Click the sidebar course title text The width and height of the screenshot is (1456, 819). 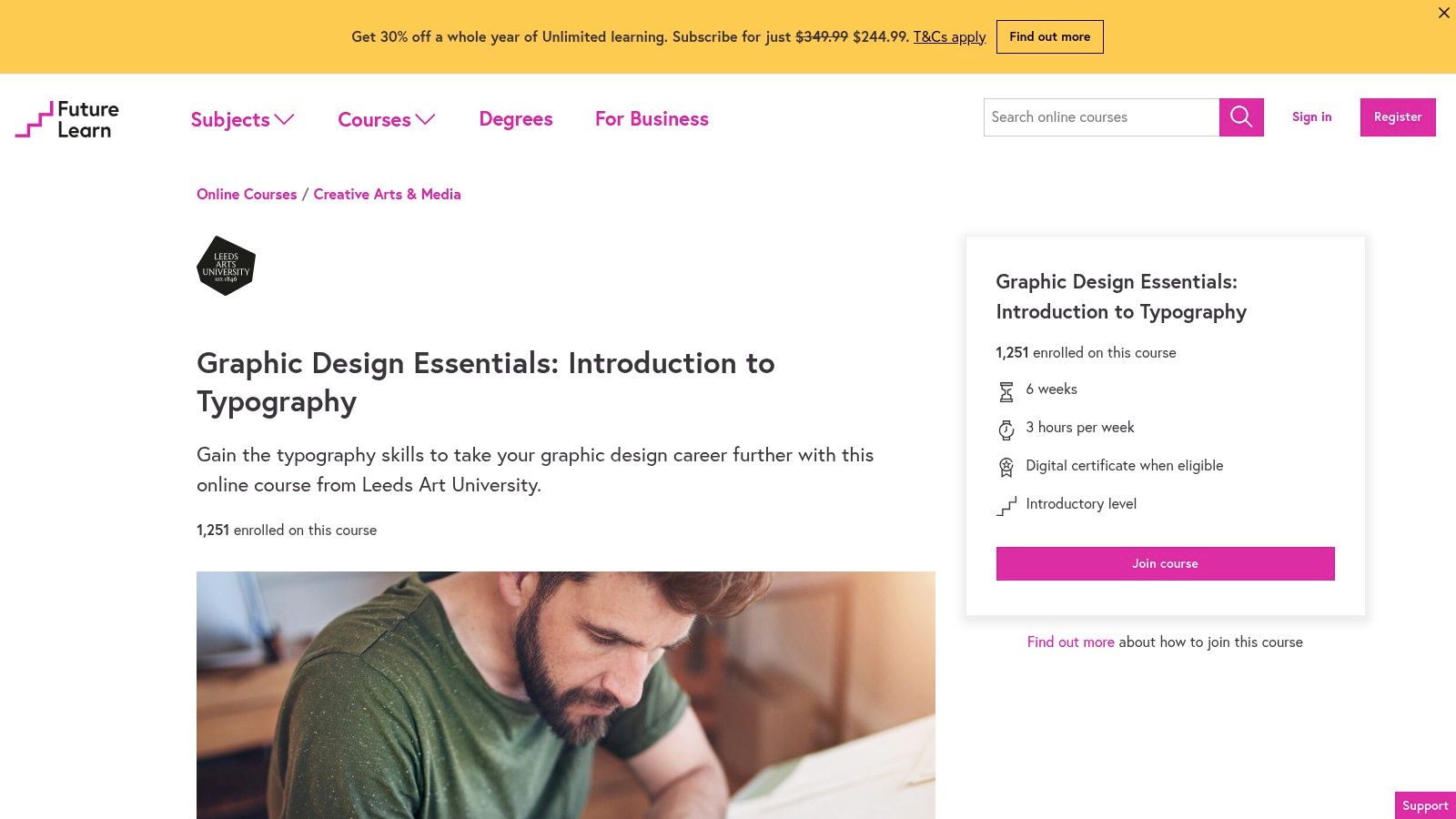coord(1121,297)
